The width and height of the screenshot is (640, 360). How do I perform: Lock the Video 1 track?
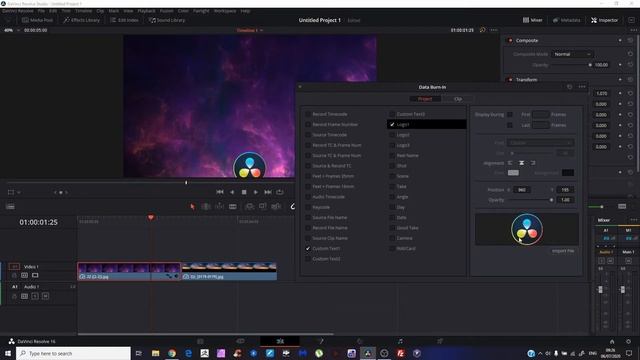click(x=14, y=276)
